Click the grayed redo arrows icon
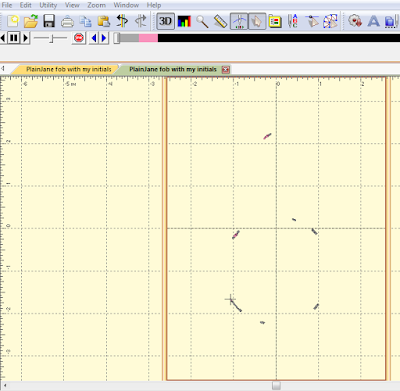400x391 pixels. [140, 21]
